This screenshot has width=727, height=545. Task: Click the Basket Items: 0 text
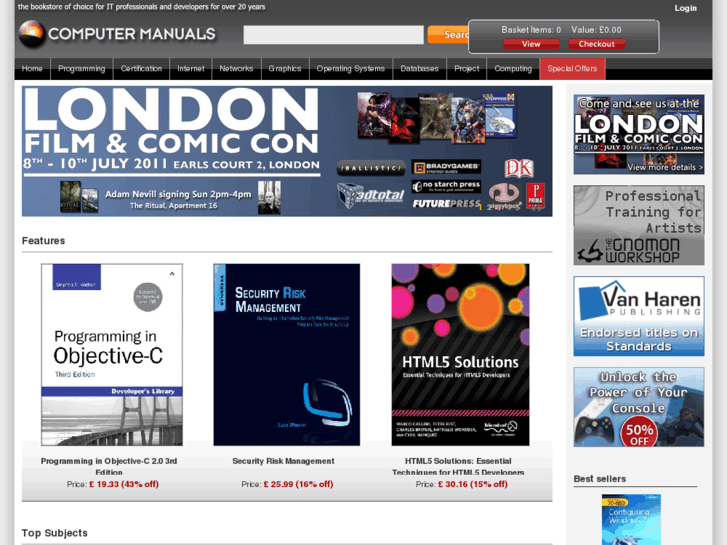(x=531, y=30)
